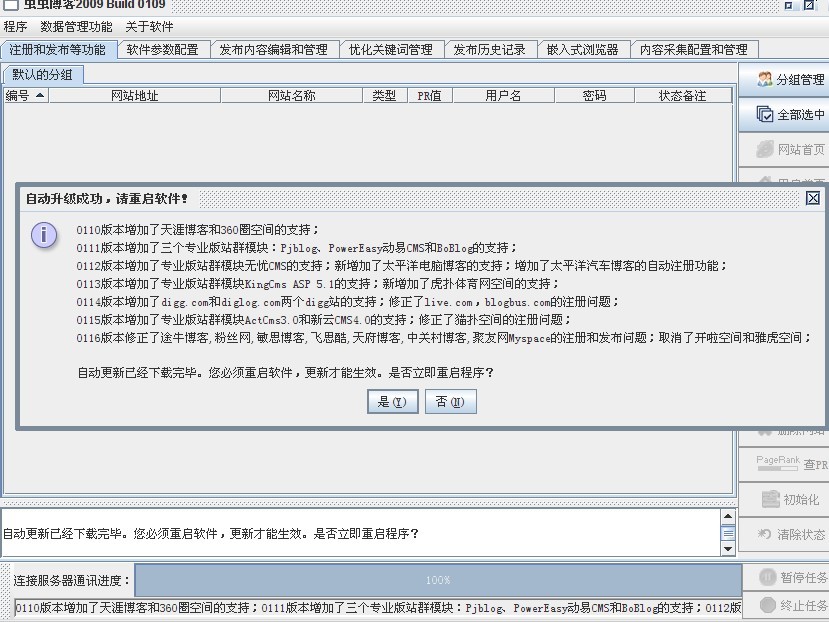Decline restart with the 否(N) button
829x622 pixels.
coord(450,401)
